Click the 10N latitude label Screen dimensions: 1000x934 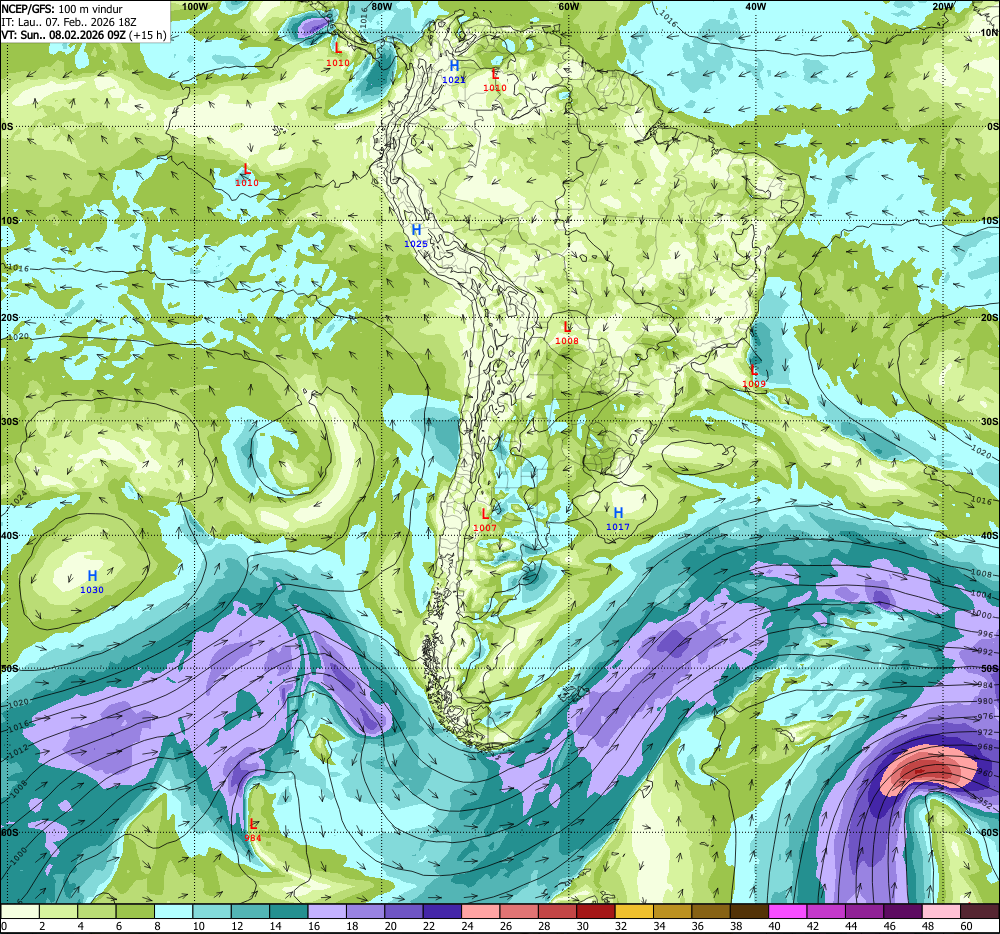pyautogui.click(x=989, y=33)
